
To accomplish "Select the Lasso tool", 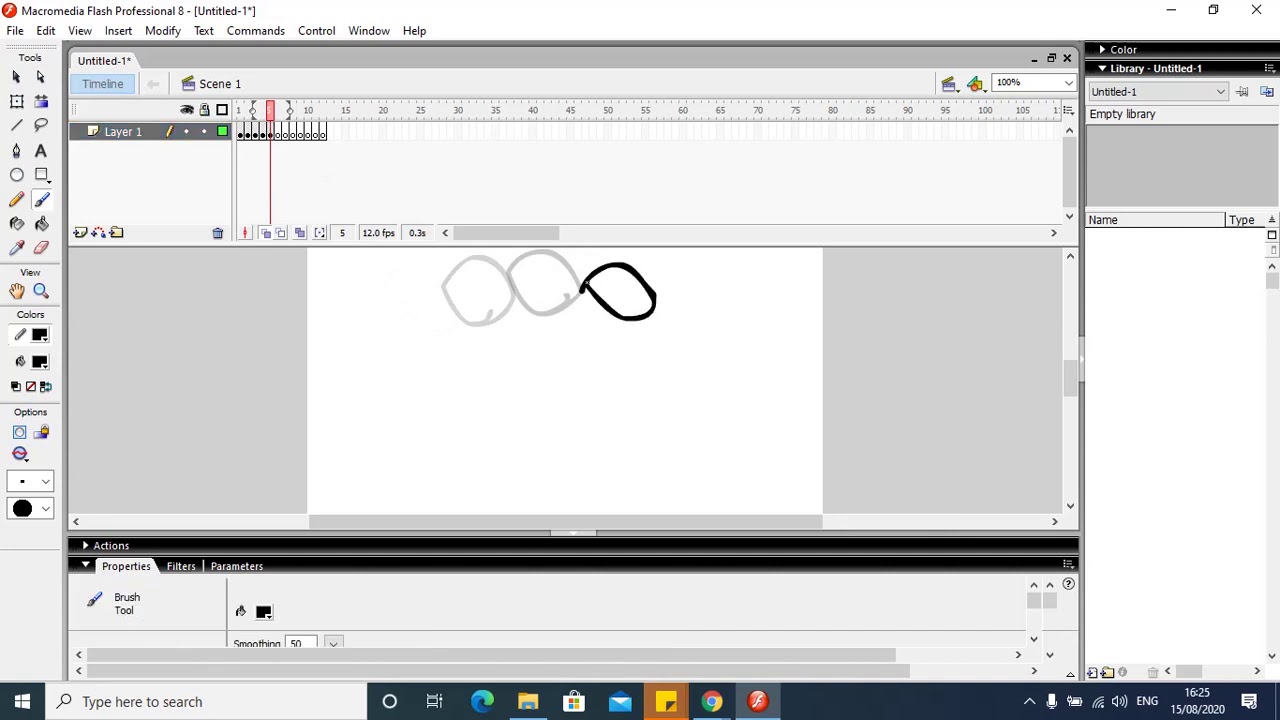I will point(41,125).
